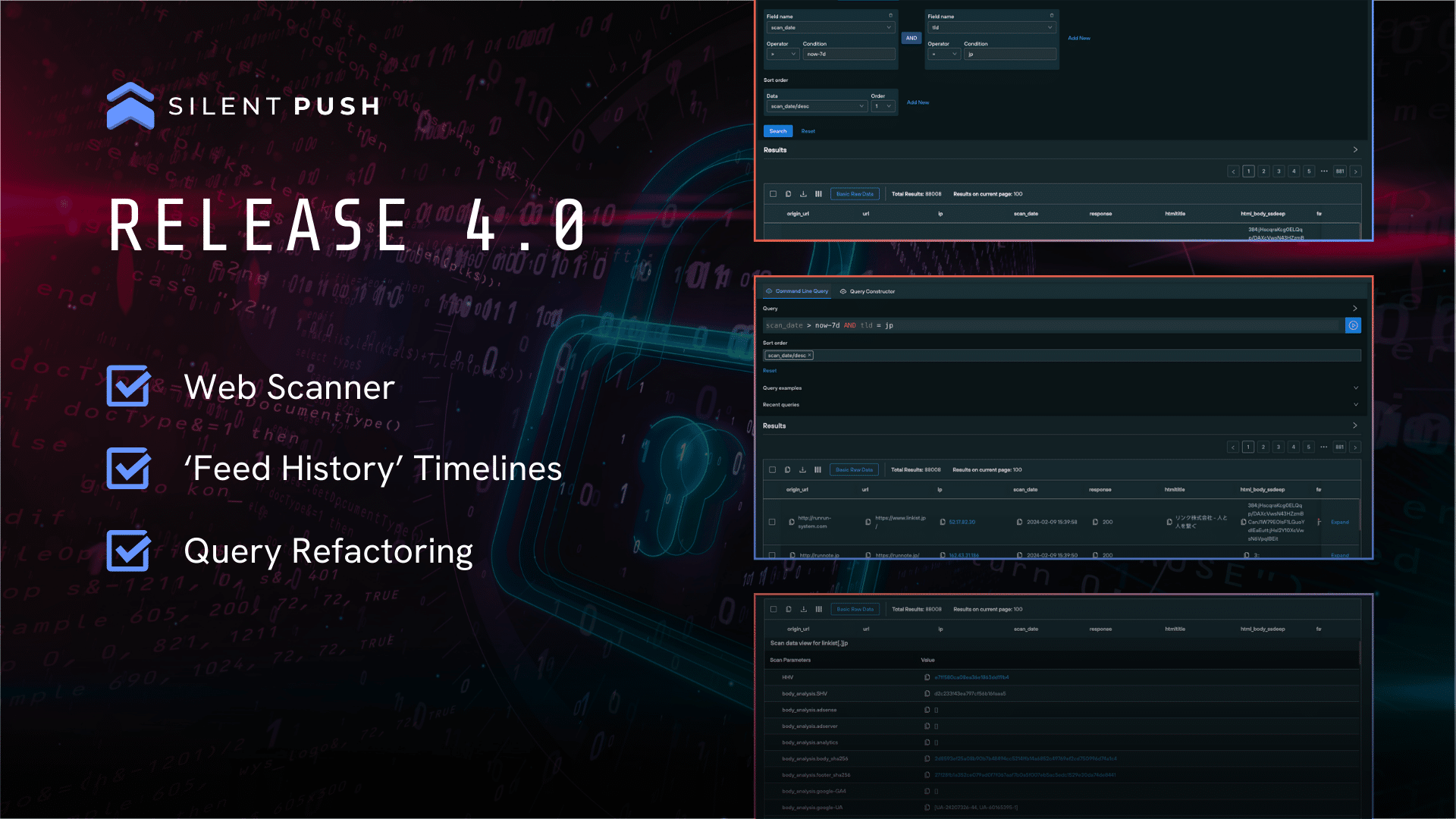Delete the scan_date filter via trash icon

click(x=890, y=15)
